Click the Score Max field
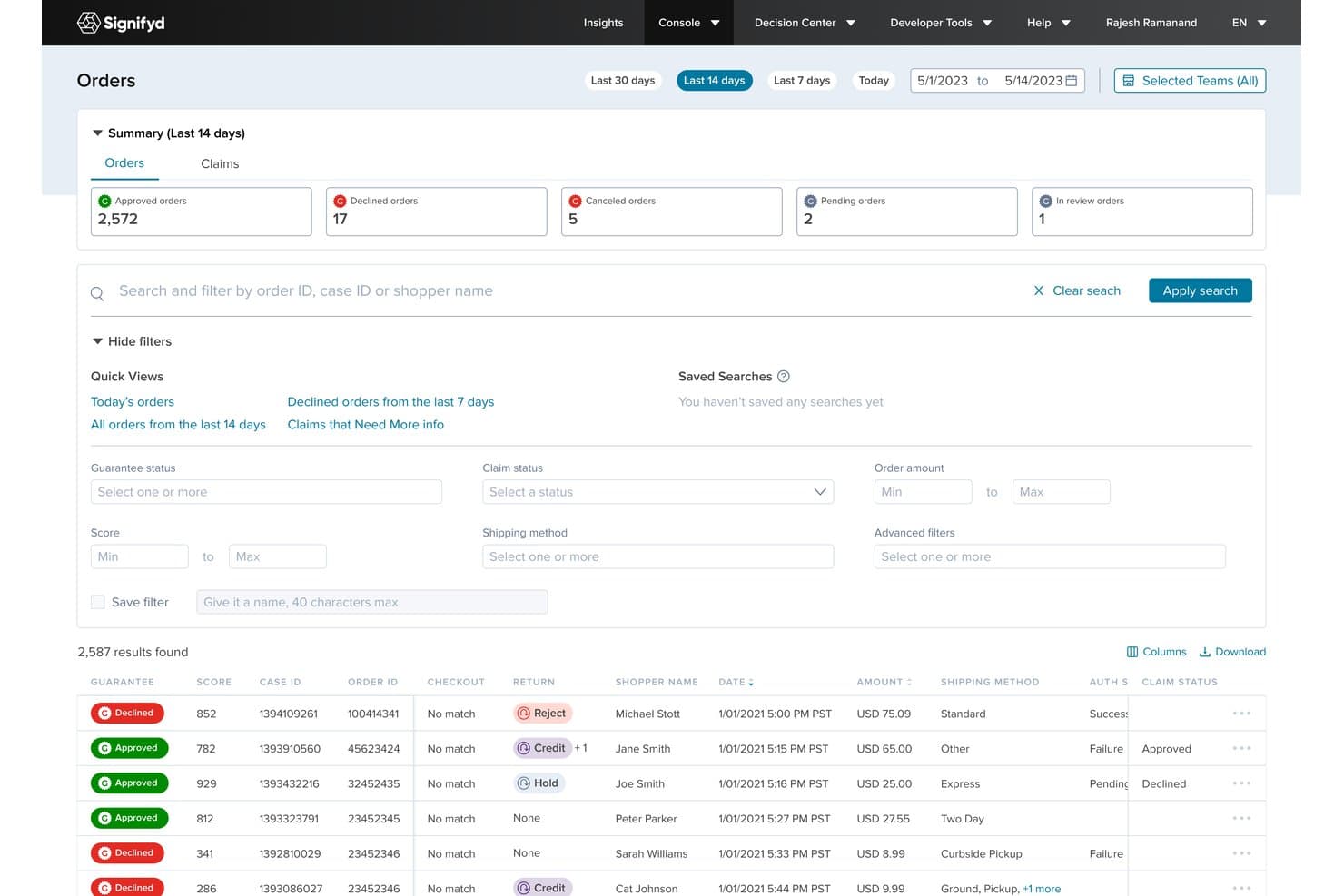 pyautogui.click(x=277, y=556)
